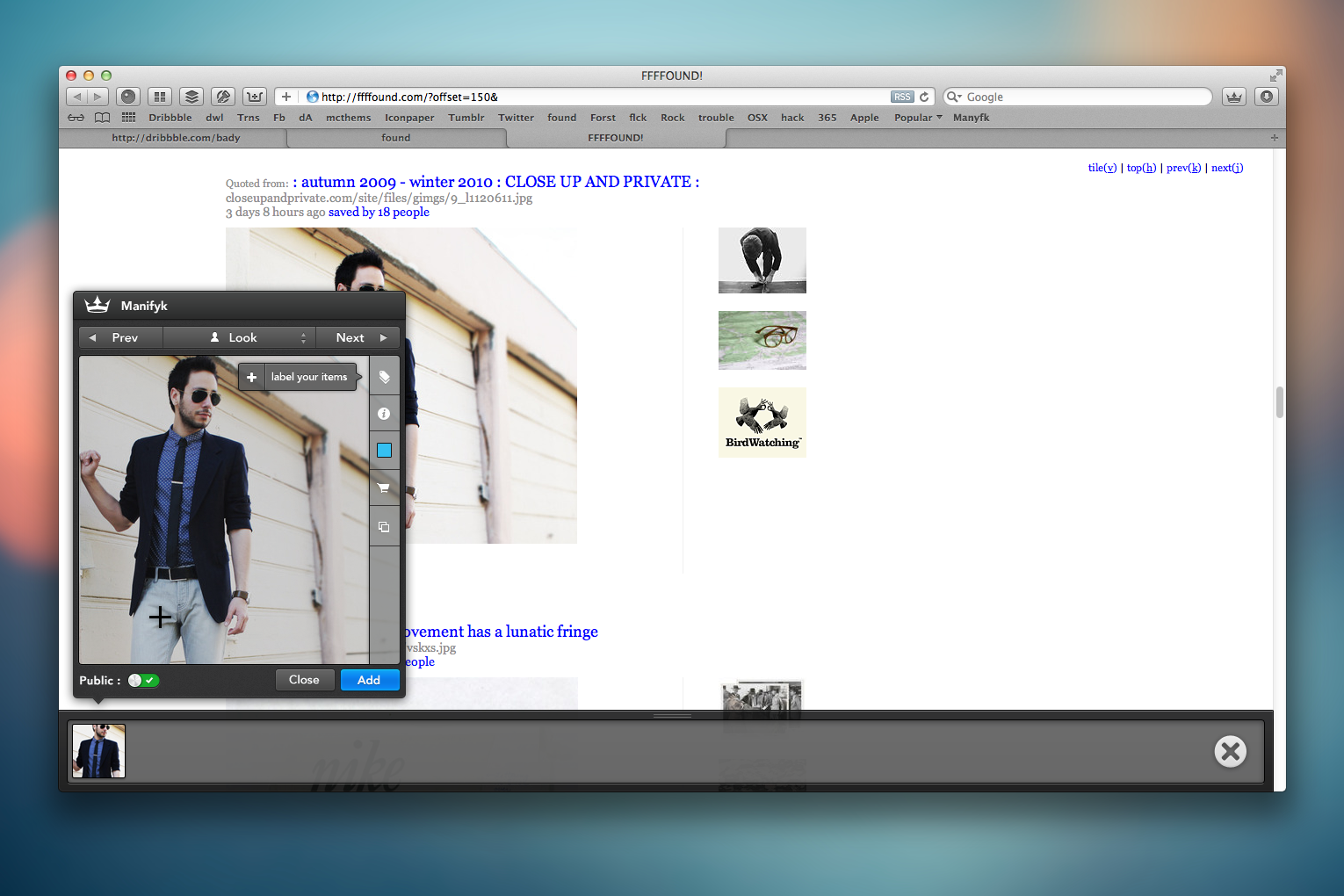The height and width of the screenshot is (896, 1344).
Task: Open the Look category dropdown
Action: (239, 337)
